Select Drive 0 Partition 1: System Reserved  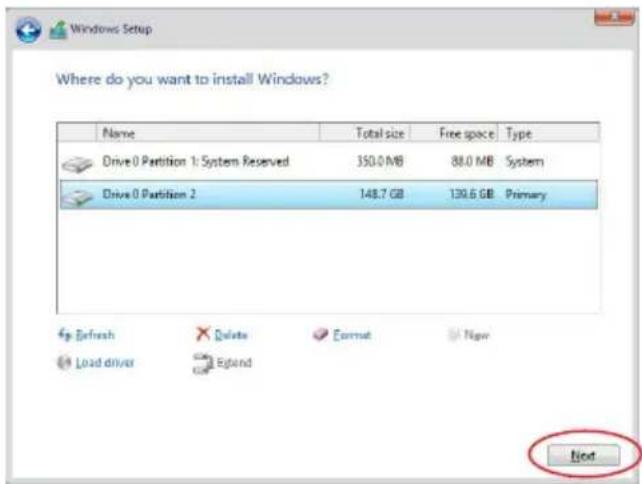coord(329,162)
